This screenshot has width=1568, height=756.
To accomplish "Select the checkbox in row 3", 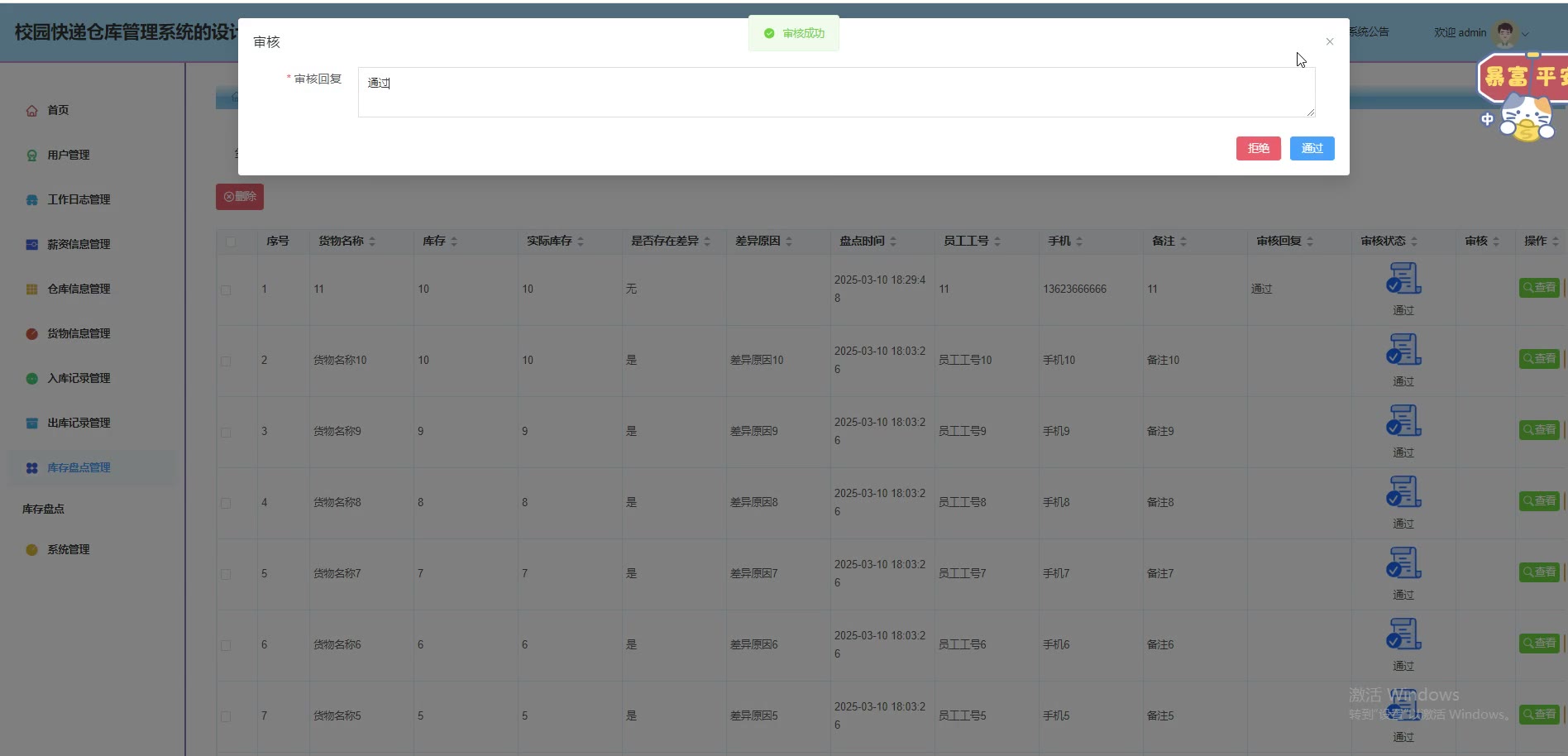I will pyautogui.click(x=226, y=433).
